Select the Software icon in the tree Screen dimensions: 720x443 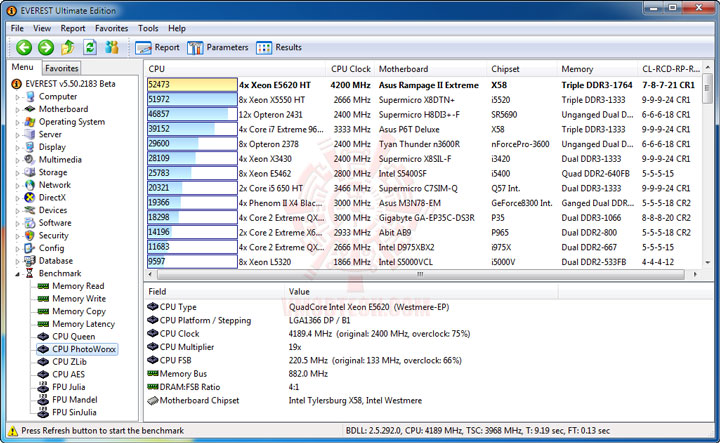(x=30, y=223)
